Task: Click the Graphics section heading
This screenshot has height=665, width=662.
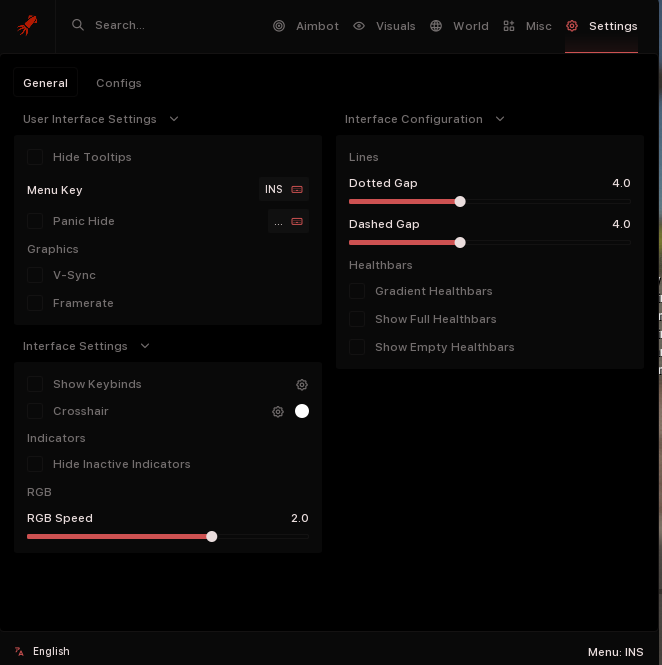Action: [53, 249]
